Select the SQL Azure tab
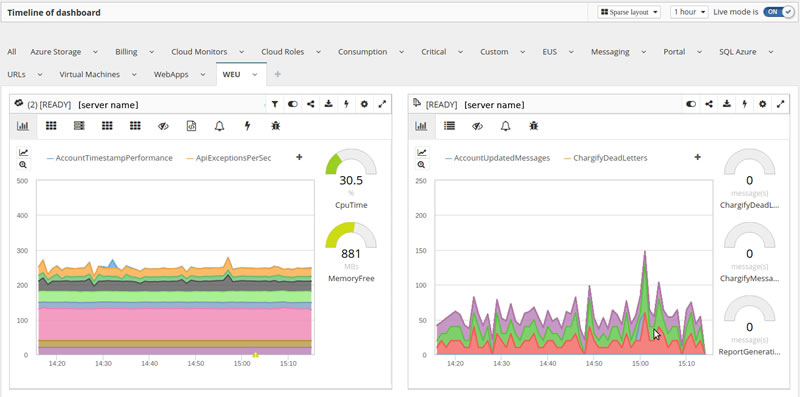The height and width of the screenshot is (397, 800). [x=738, y=52]
